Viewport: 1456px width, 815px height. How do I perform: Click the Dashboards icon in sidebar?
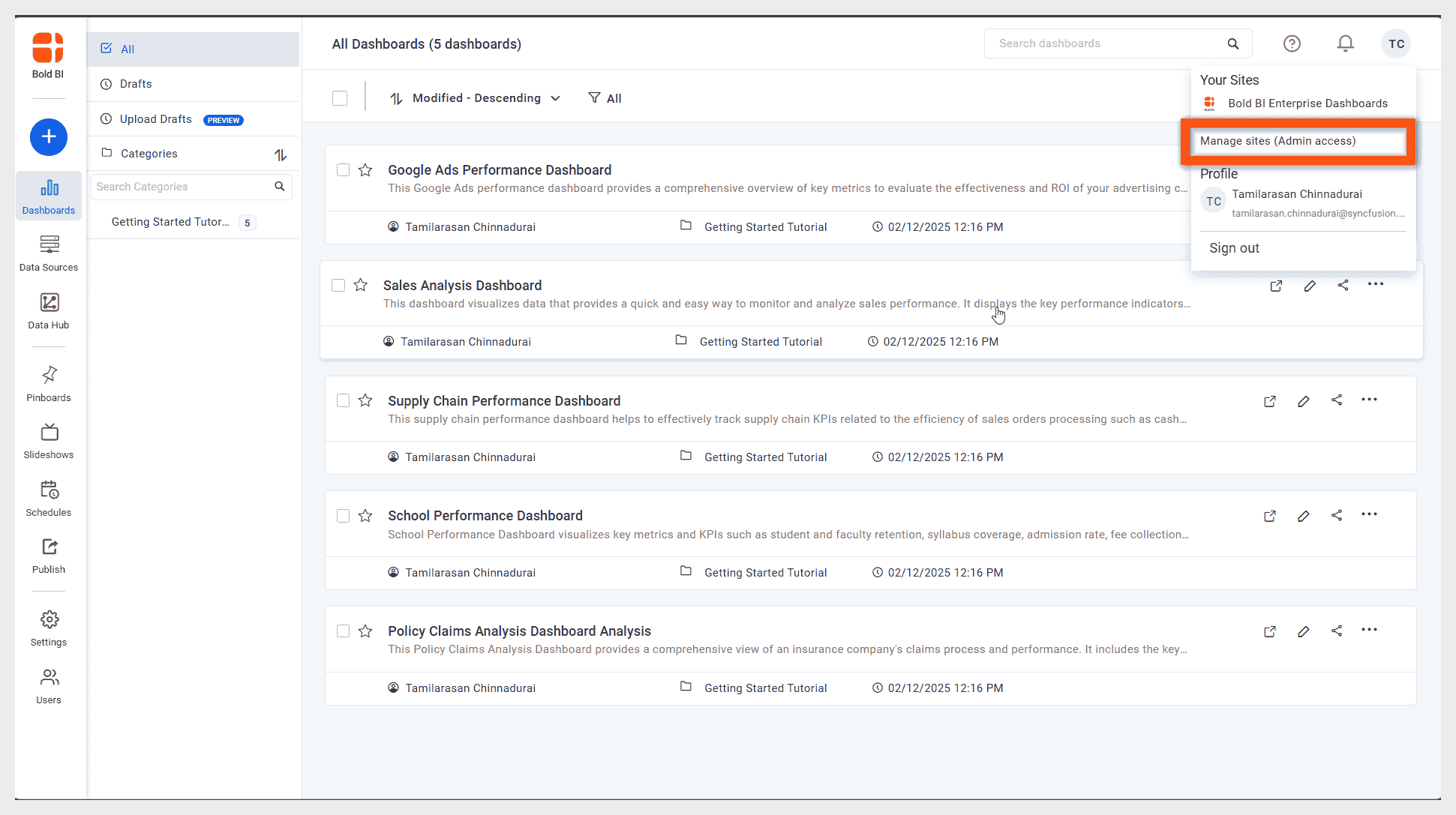tap(48, 195)
